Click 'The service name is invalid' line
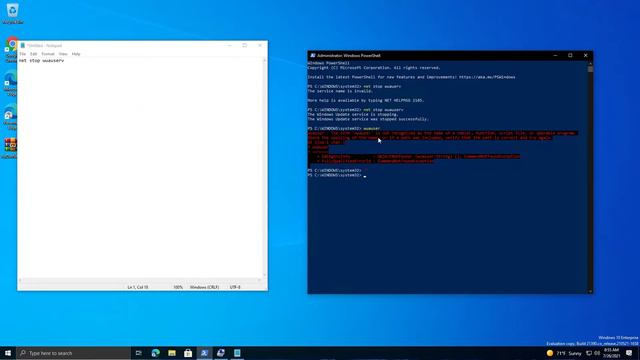 (x=340, y=91)
